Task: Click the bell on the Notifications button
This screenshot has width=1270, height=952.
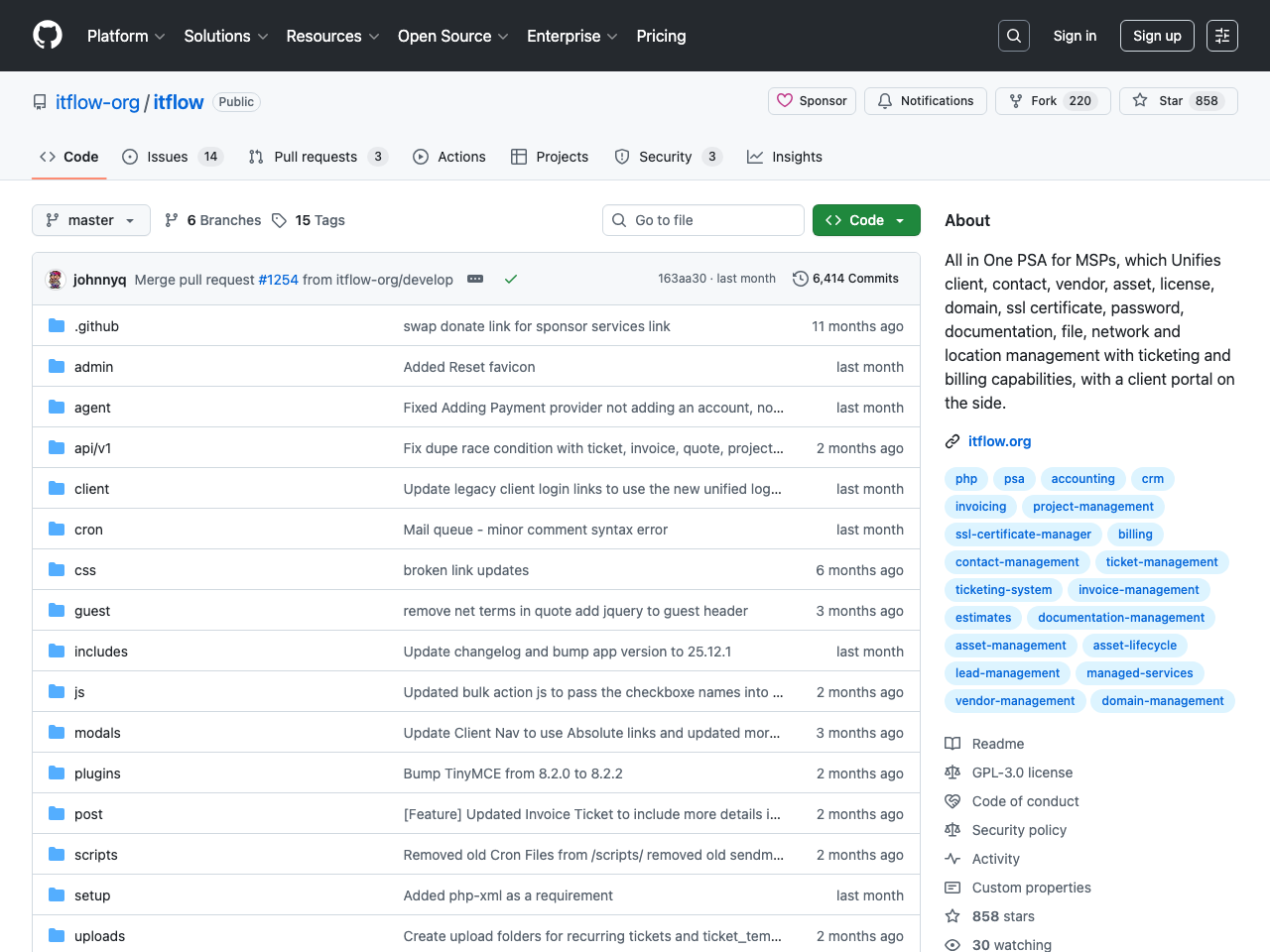Action: [884, 100]
